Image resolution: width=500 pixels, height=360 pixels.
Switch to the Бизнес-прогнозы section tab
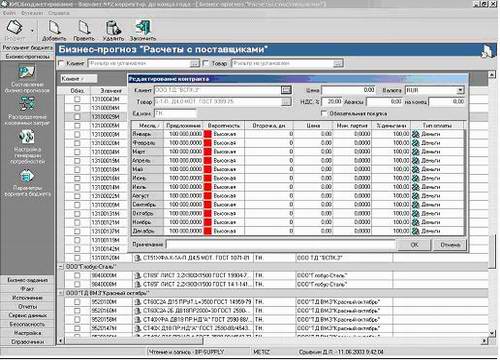pyautogui.click(x=28, y=57)
